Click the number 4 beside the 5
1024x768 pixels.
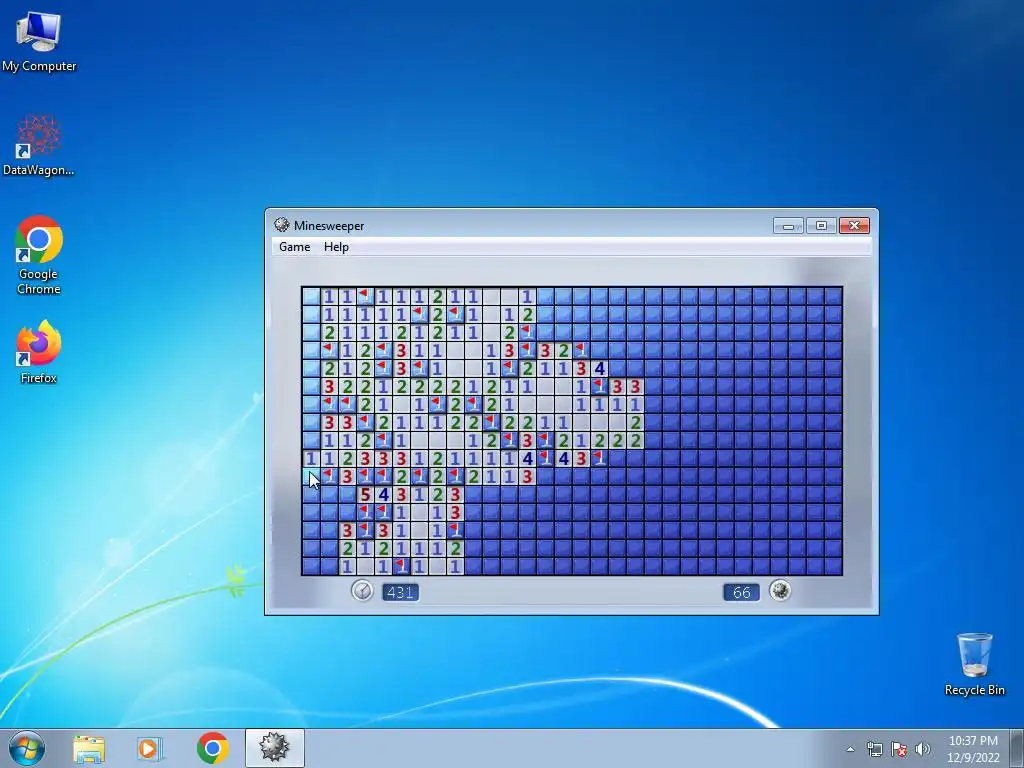[x=383, y=494]
